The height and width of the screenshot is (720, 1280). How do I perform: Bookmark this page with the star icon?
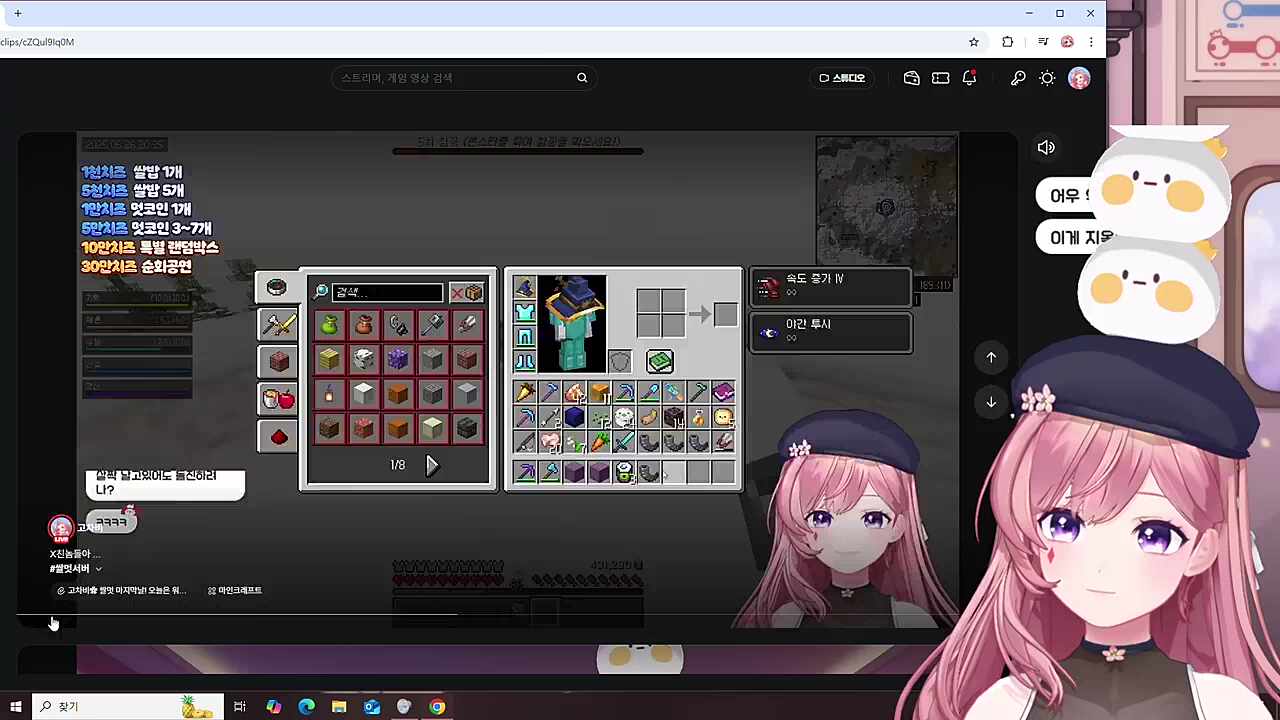(973, 42)
